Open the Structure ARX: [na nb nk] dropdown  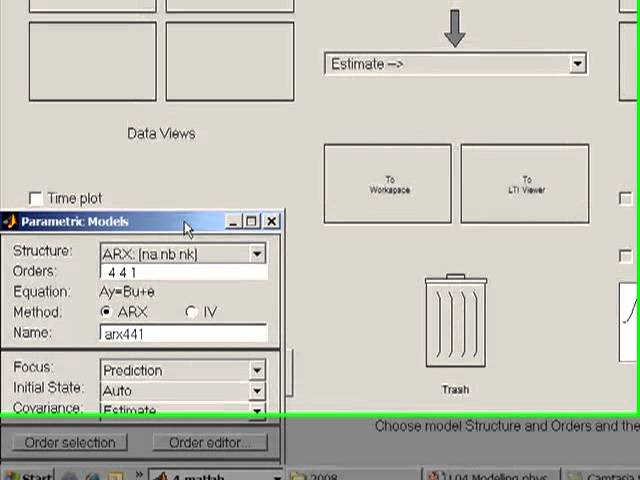coord(183,254)
